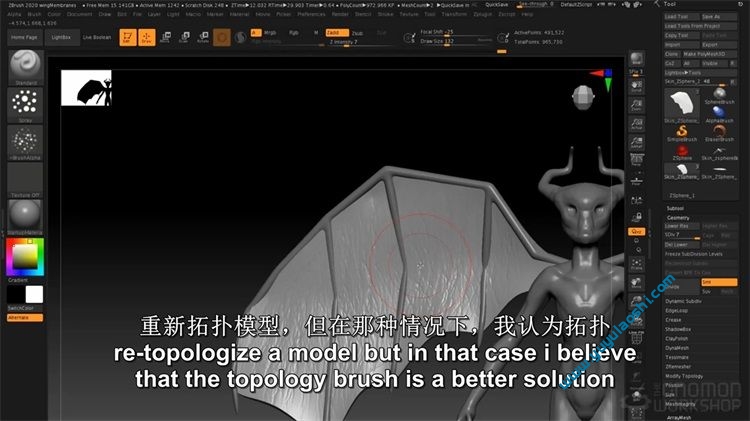The width and height of the screenshot is (750, 421).
Task: Click the sculptris pro icon beside Gizmo
Action: pyautogui.click(x=240, y=37)
